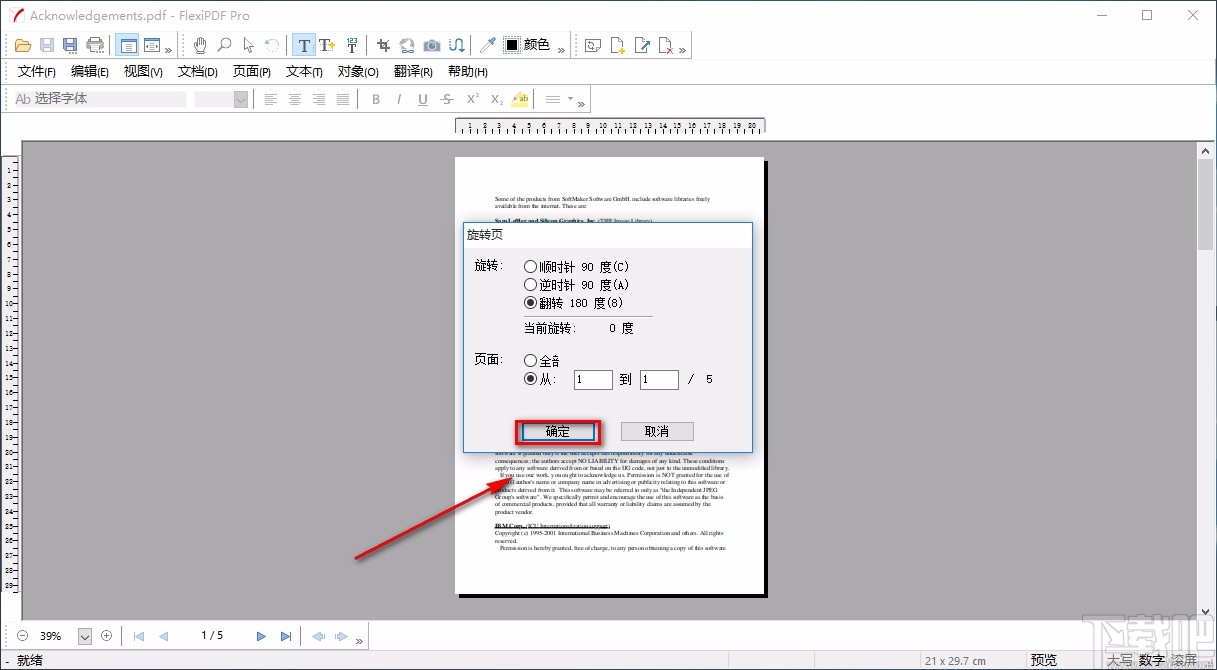Expand the file toolbar overflow chevron
Viewport: 1217px width, 670px height.
(x=168, y=48)
